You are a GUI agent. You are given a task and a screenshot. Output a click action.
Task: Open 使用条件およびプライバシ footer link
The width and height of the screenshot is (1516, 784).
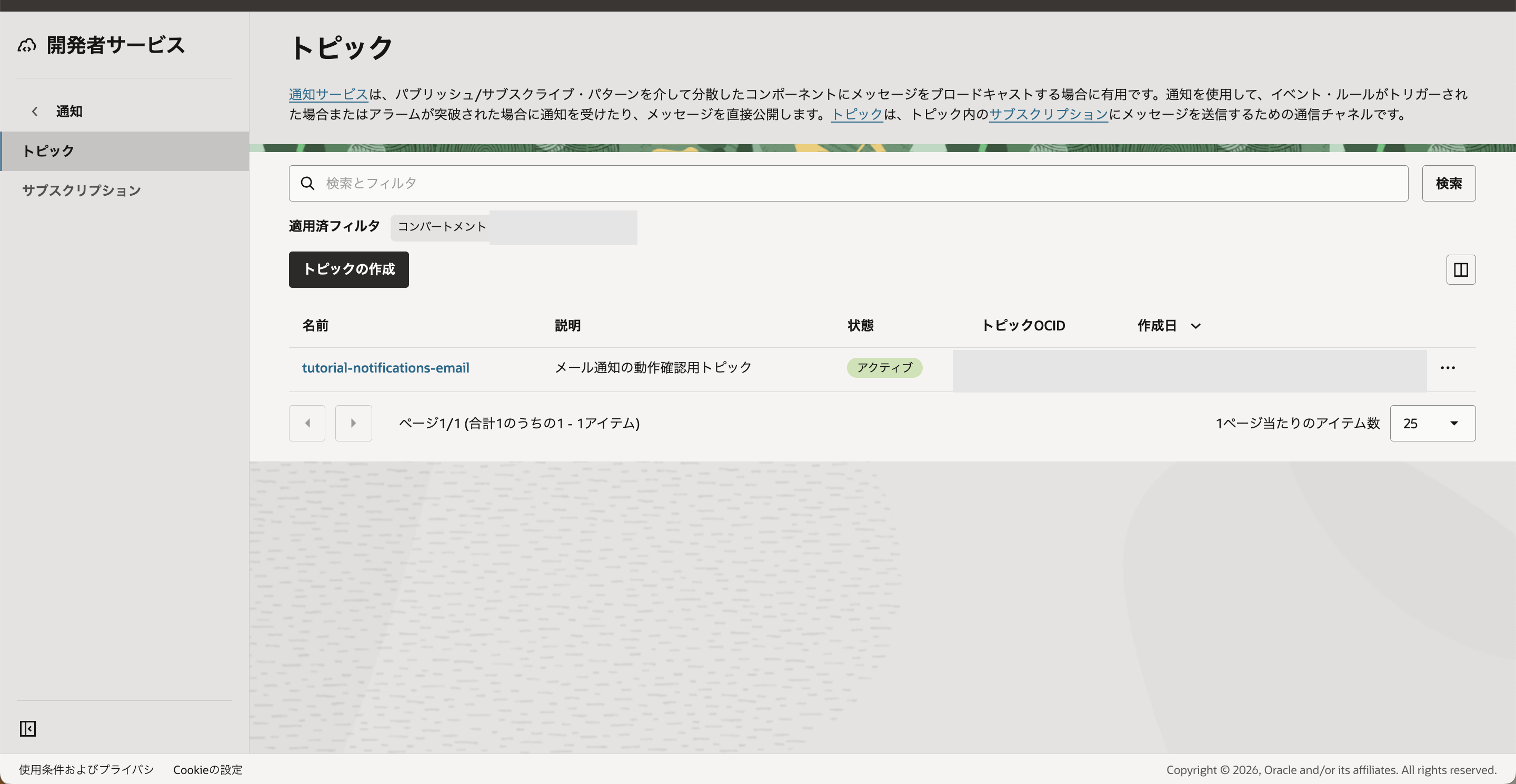click(86, 769)
